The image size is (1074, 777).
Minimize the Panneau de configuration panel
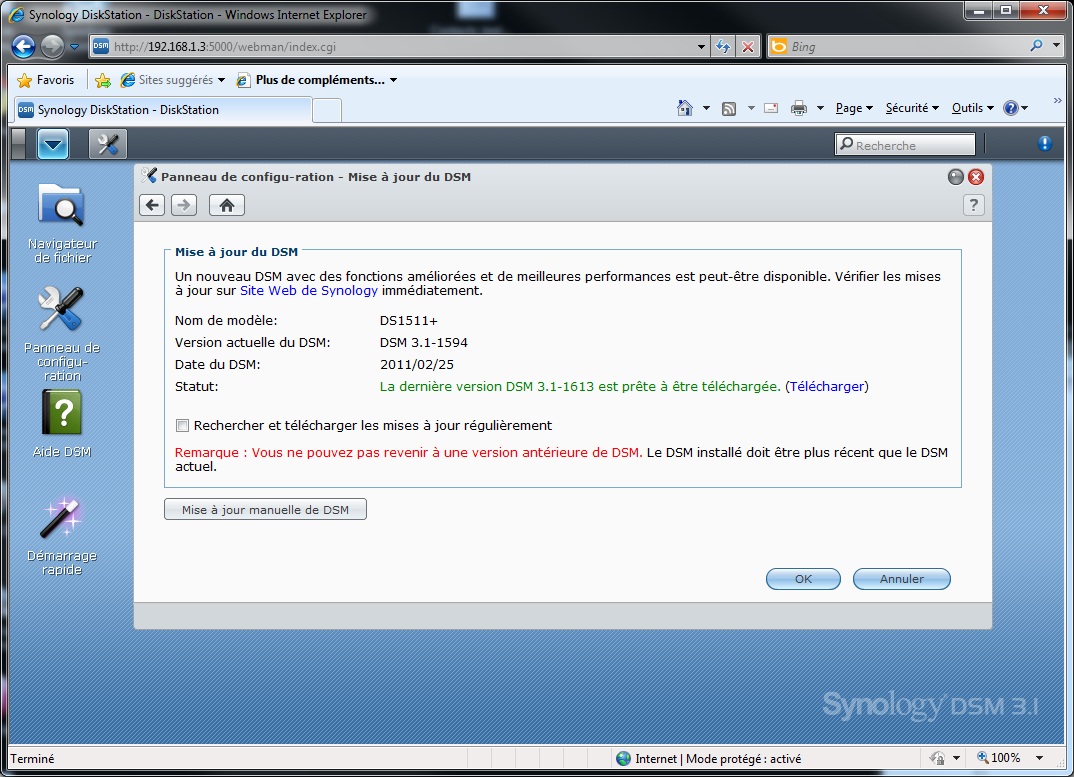[x=956, y=177]
